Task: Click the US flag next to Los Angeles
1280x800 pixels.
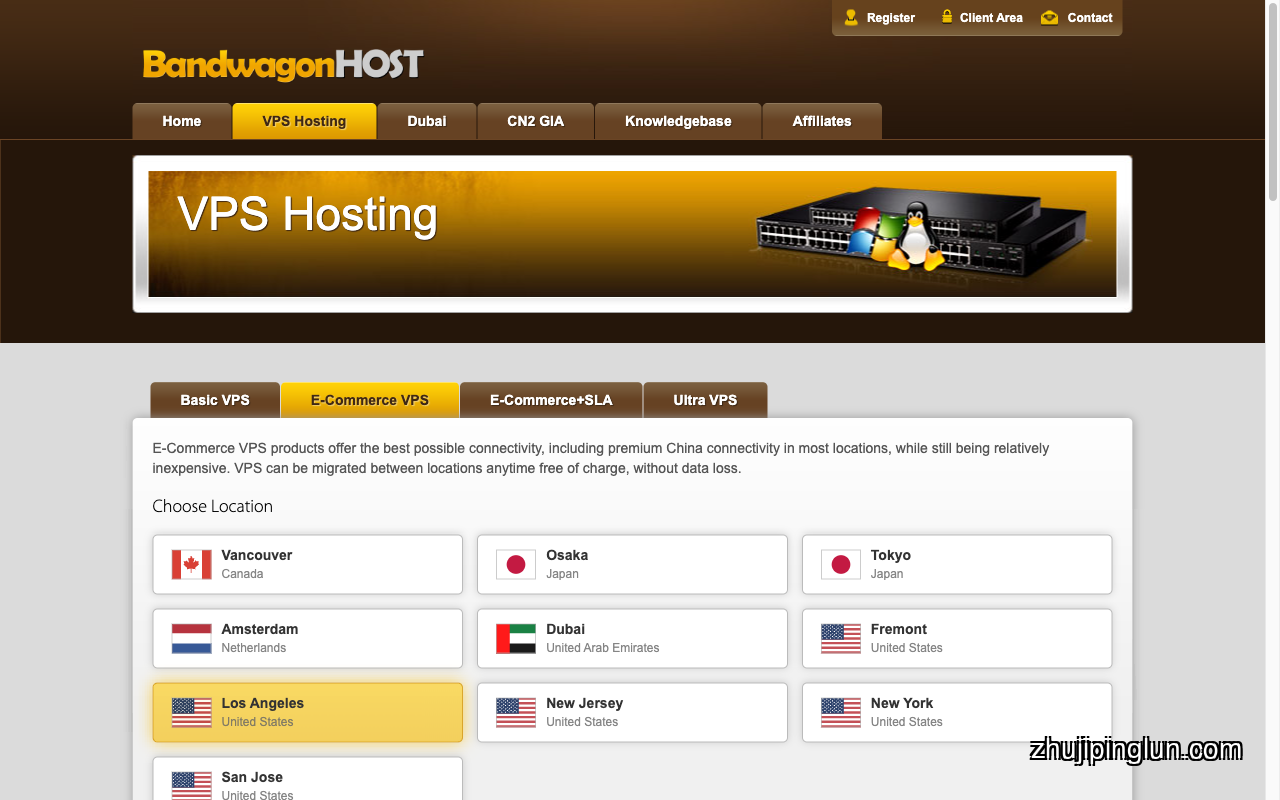Action: pyautogui.click(x=191, y=712)
